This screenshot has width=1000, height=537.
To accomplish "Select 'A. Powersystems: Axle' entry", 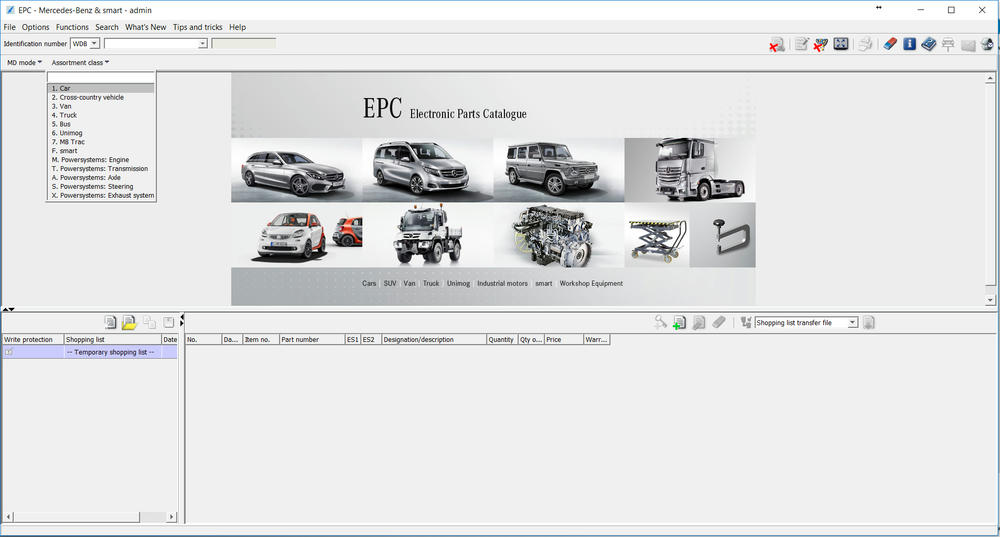I will pyautogui.click(x=101, y=178).
